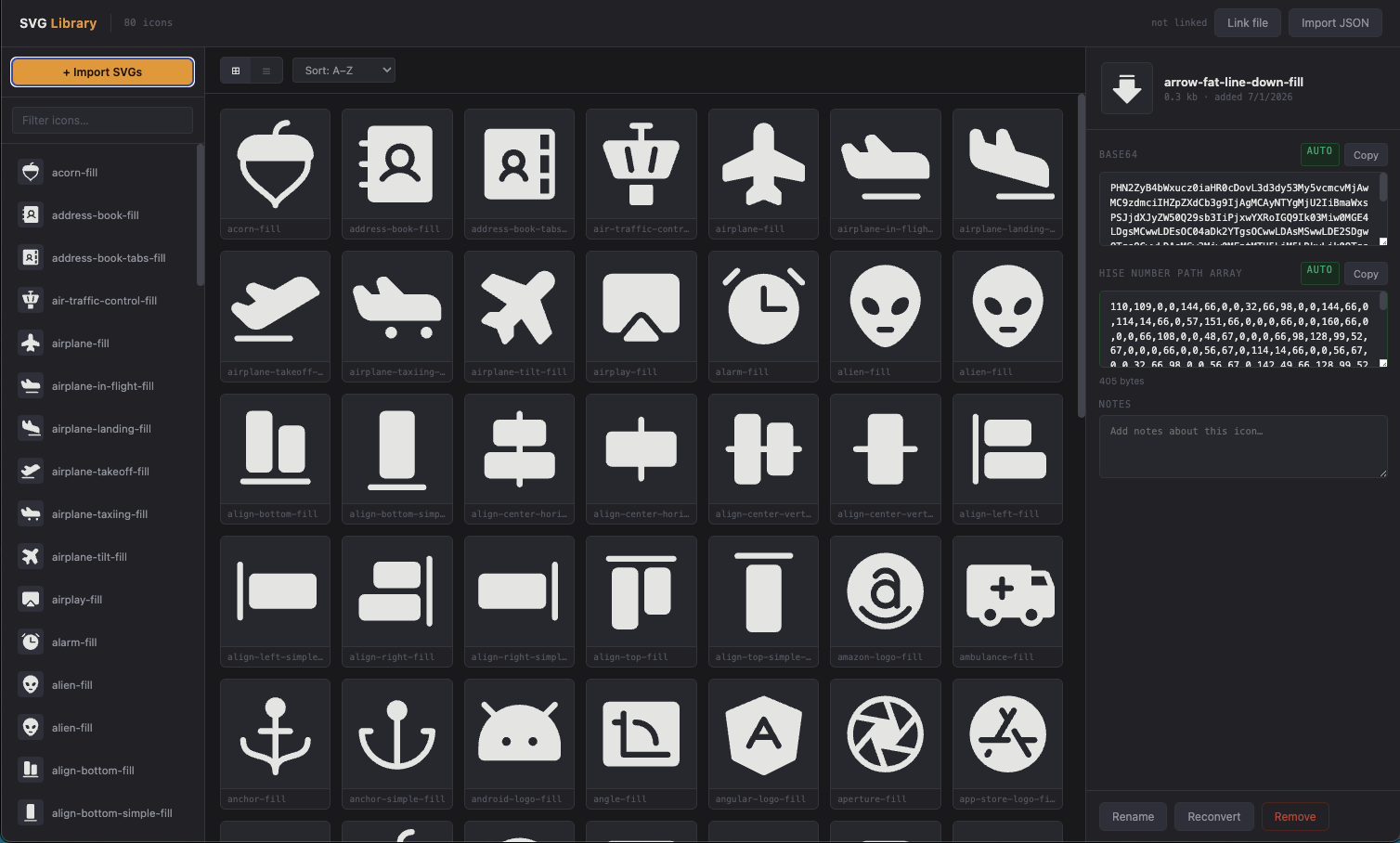This screenshot has height=843, width=1400.
Task: Open the Sort: A–Z dropdown
Action: [344, 71]
